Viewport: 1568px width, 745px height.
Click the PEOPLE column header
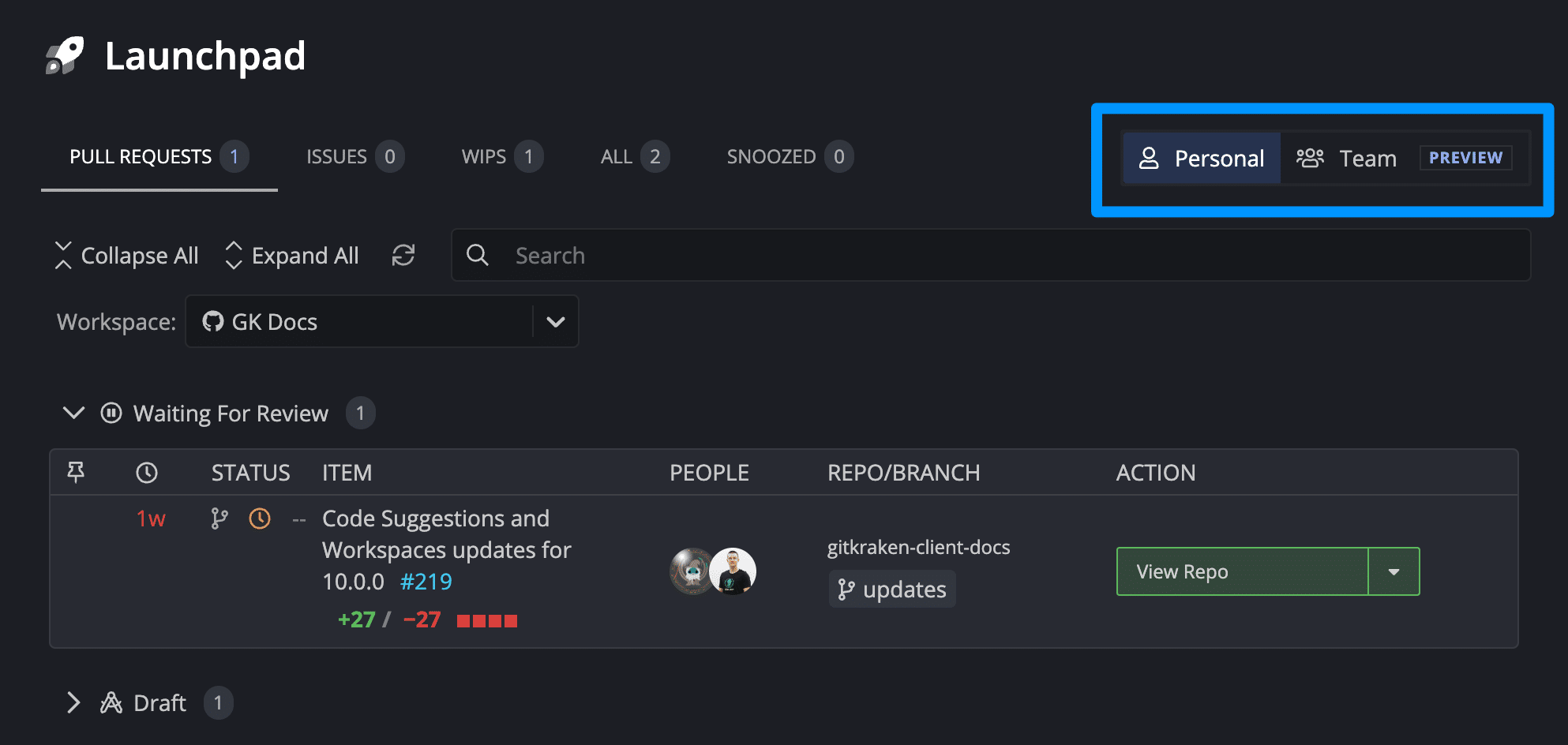point(709,473)
